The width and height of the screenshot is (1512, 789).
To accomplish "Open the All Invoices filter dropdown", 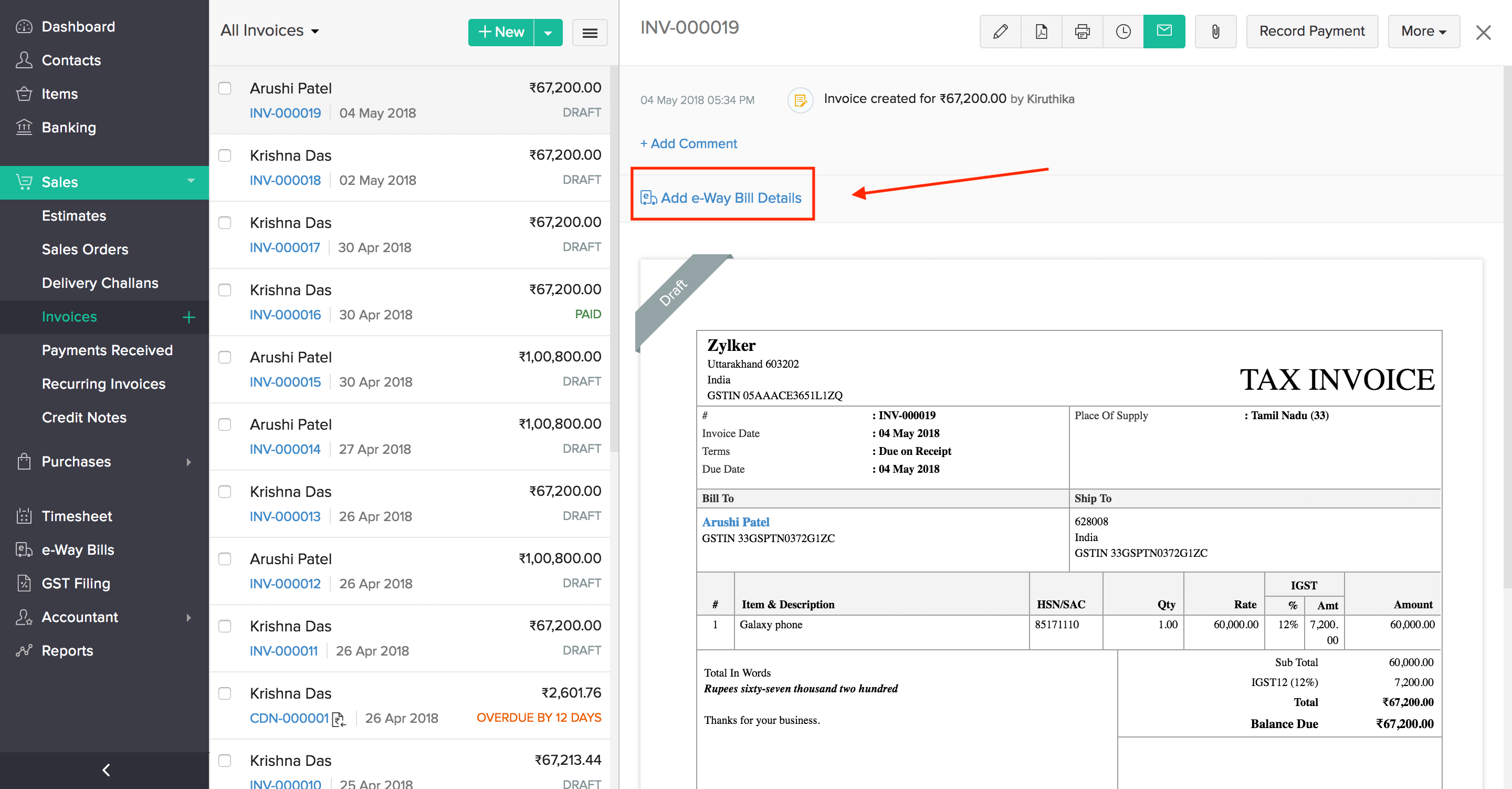I will coord(270,31).
